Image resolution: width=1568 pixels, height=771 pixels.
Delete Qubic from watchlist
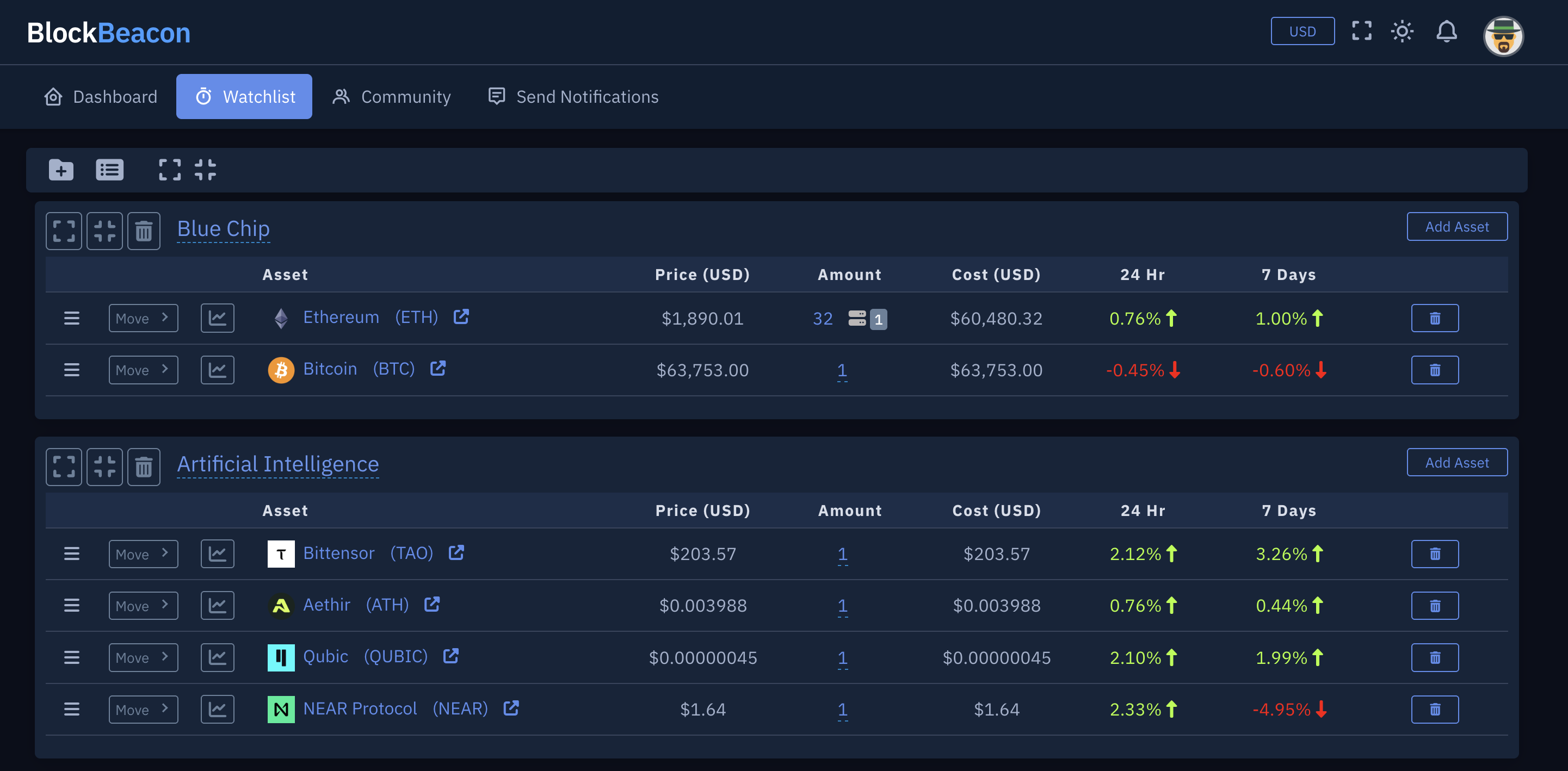tap(1435, 658)
